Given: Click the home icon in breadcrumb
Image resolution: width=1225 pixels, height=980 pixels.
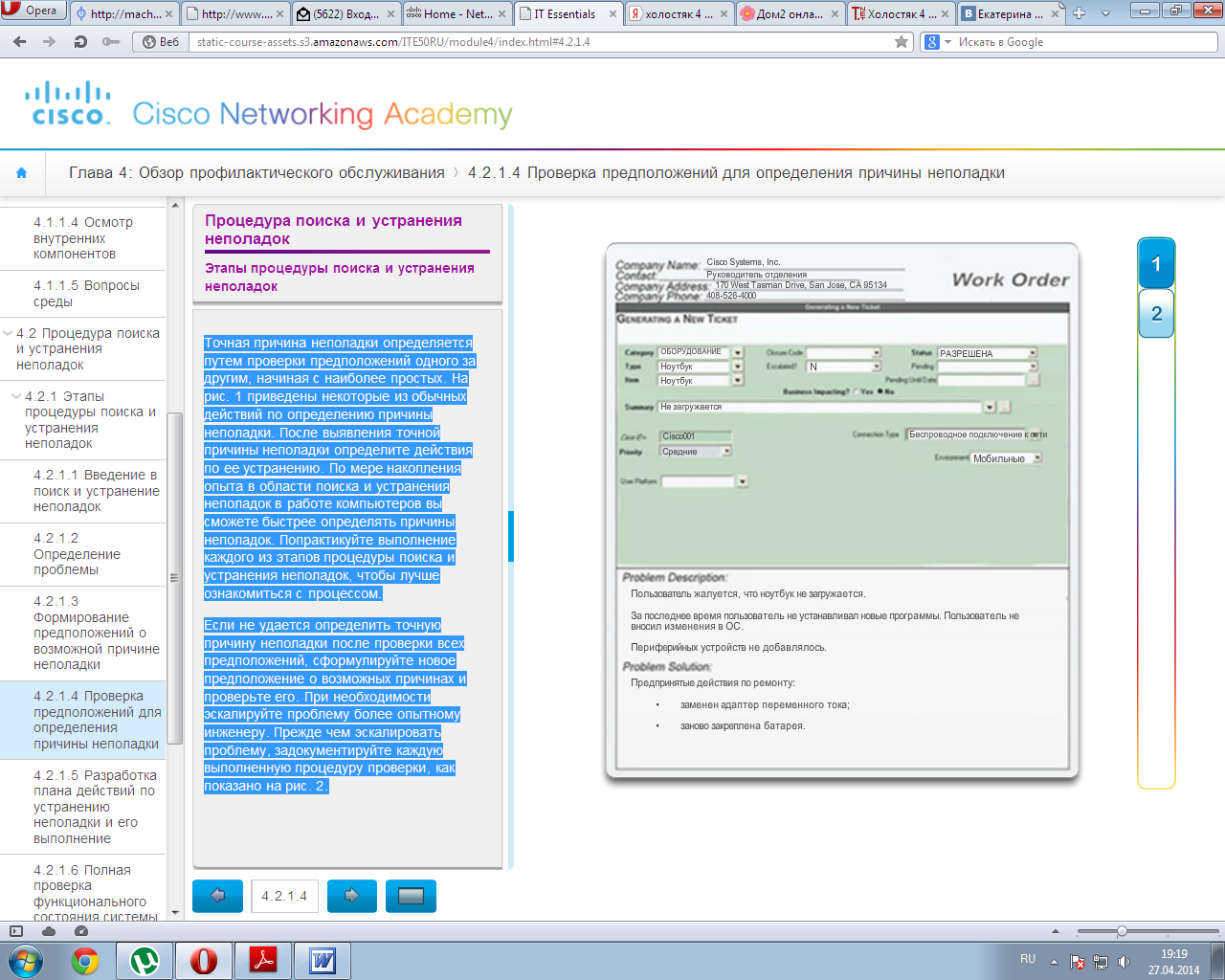Looking at the screenshot, I should tap(22, 173).
